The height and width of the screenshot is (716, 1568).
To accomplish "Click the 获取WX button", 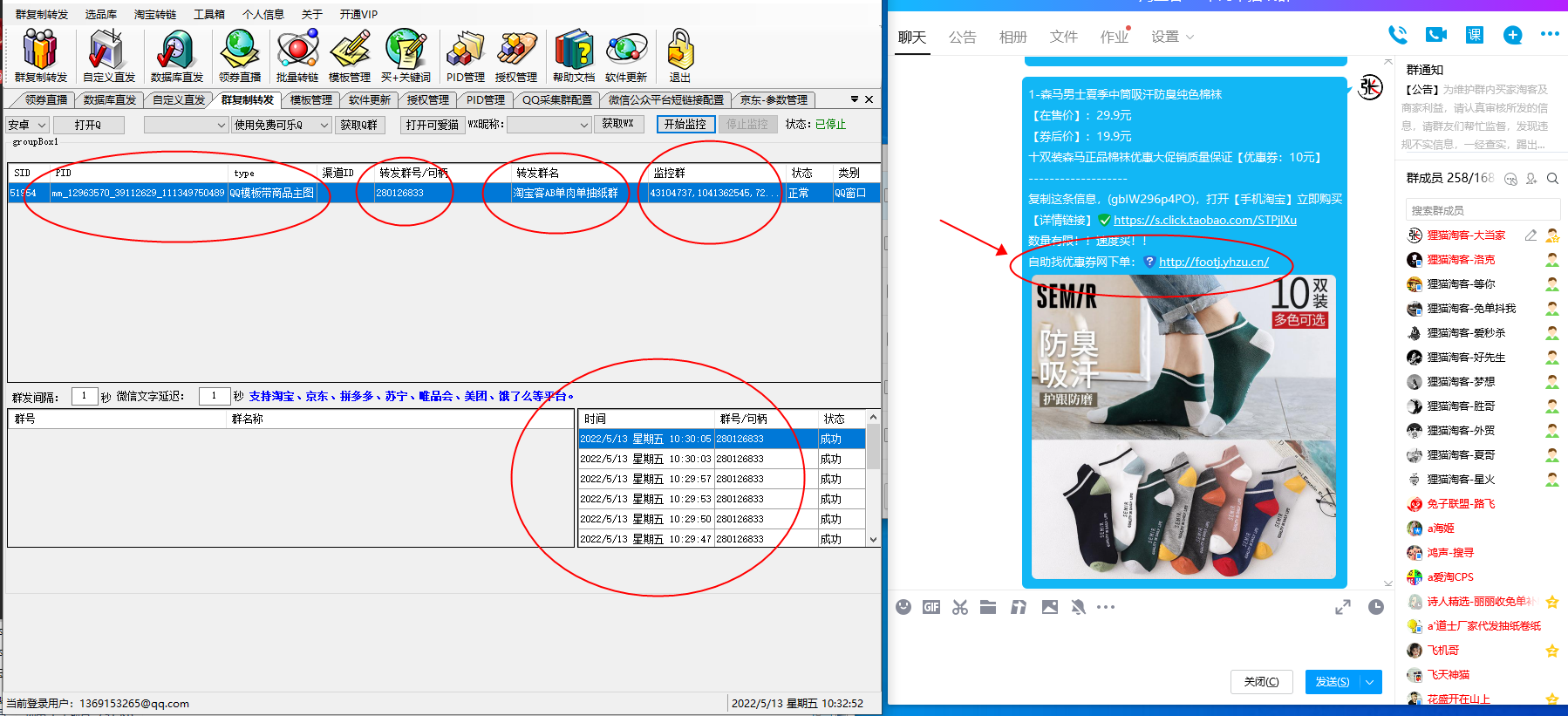I will (618, 124).
